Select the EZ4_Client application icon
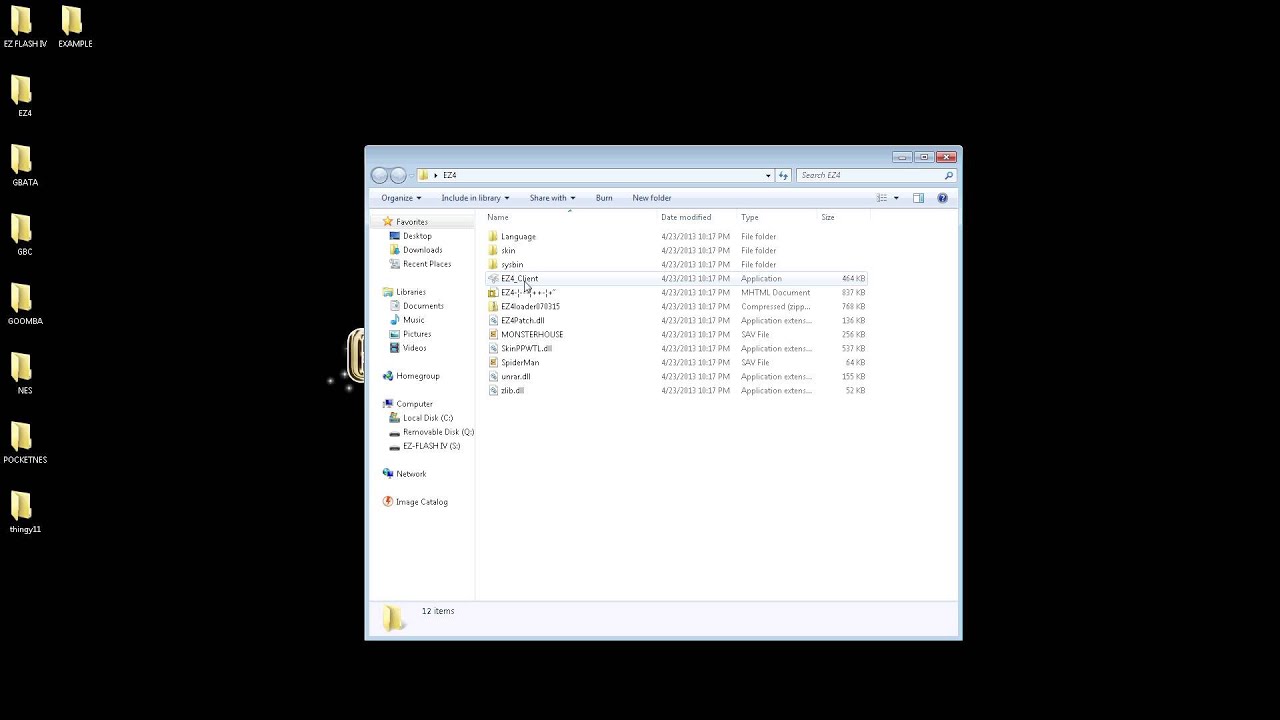This screenshot has width=1280, height=720. (493, 279)
